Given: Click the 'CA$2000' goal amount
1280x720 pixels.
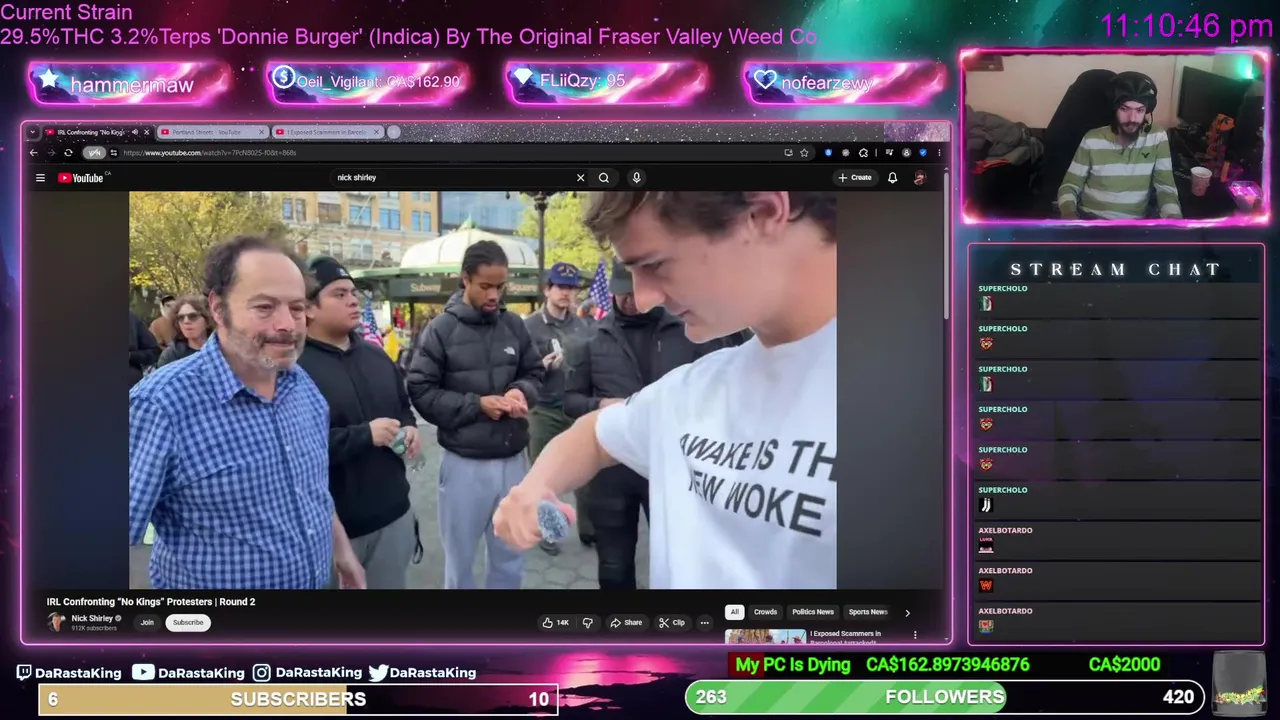Looking at the screenshot, I should click(x=1124, y=665).
